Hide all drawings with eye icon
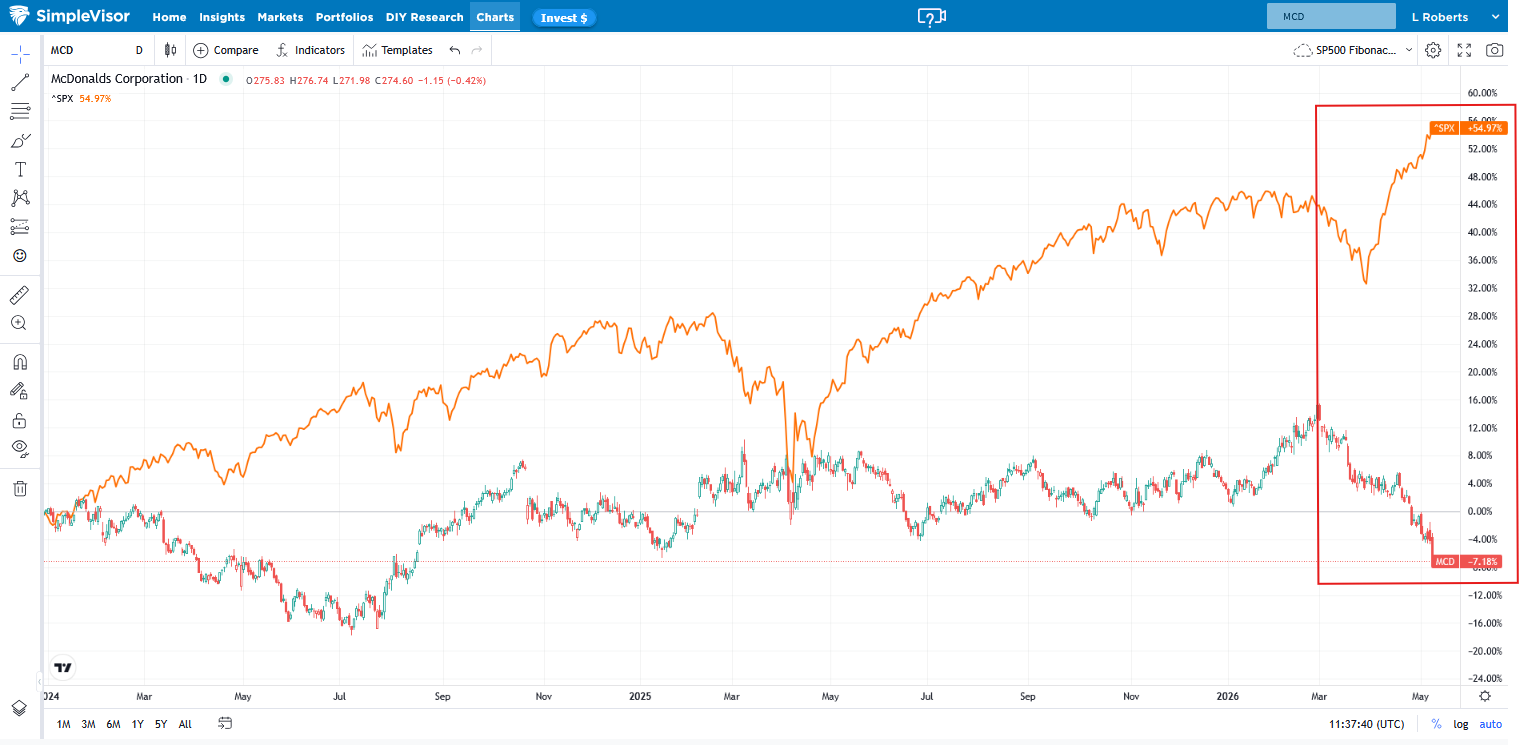 point(20,448)
